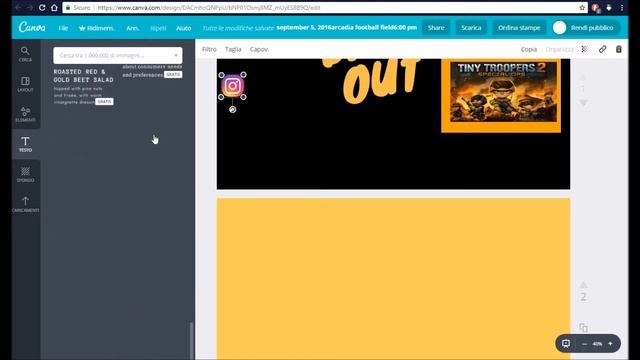This screenshot has width=640, height=360.
Task: Click the 40% zoom level value
Action: point(597,344)
